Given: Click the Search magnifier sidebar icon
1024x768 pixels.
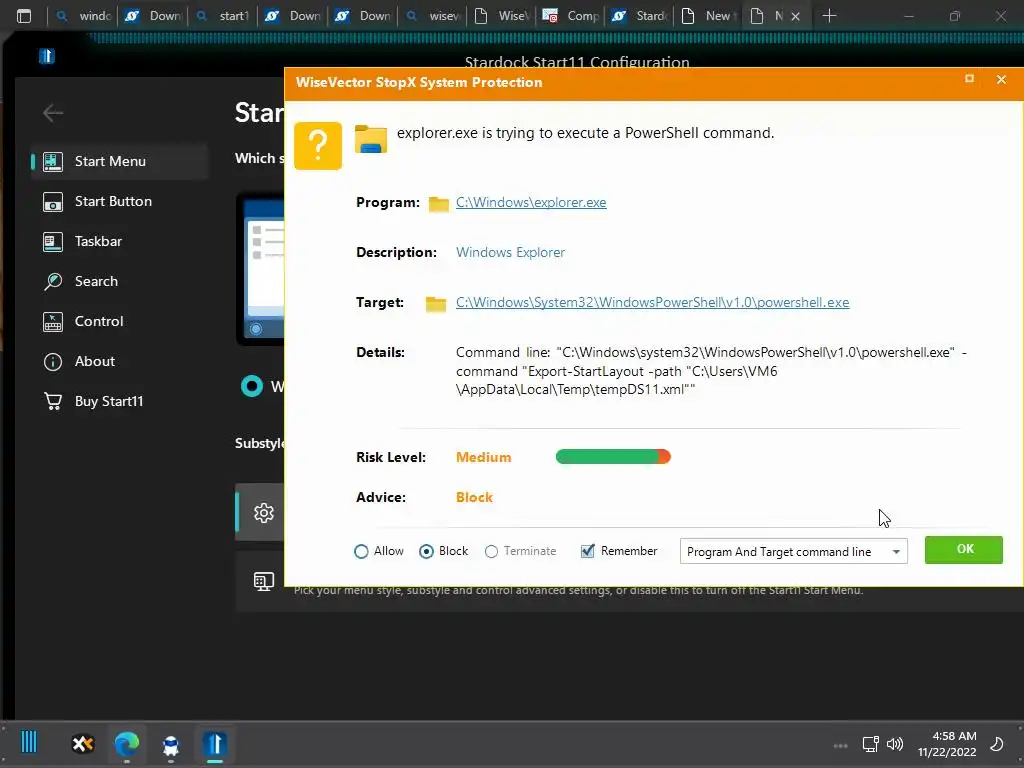Looking at the screenshot, I should tap(53, 281).
